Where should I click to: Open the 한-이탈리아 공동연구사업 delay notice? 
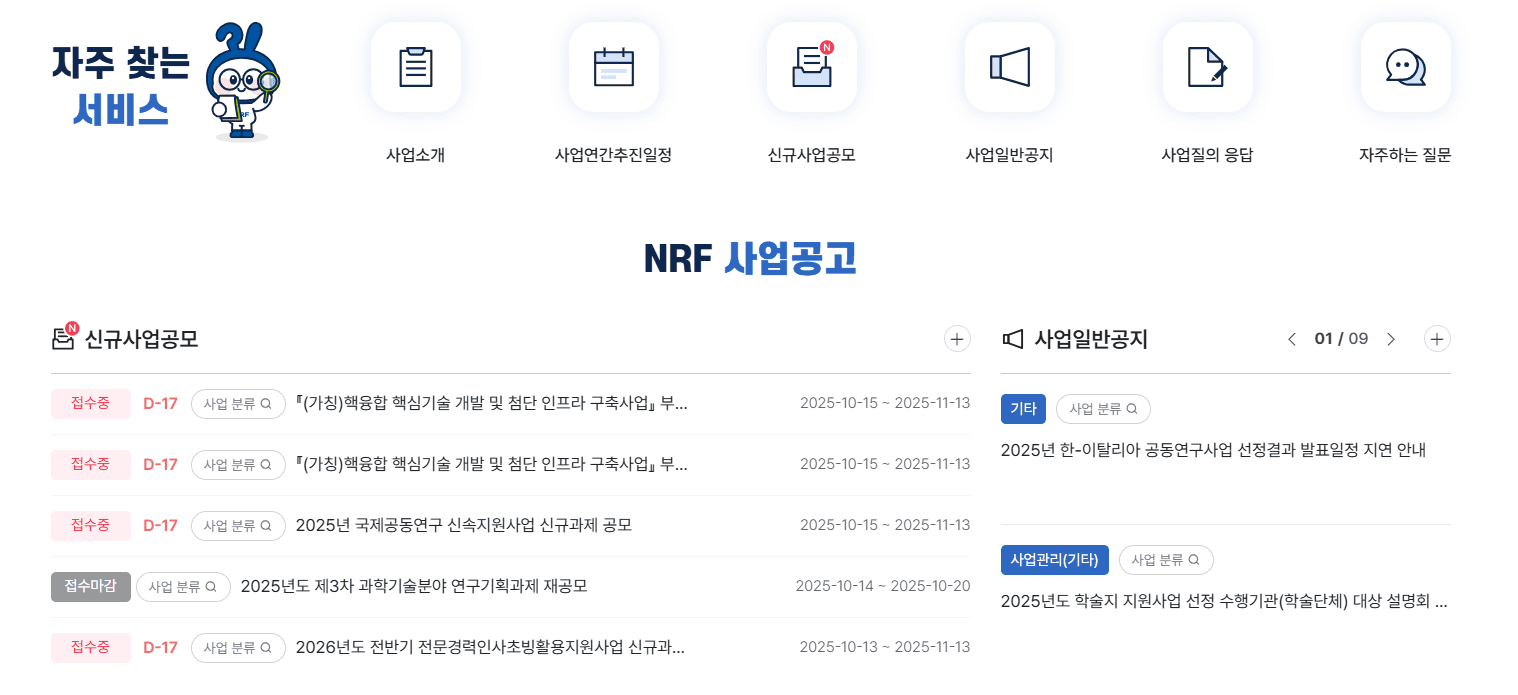tap(1214, 450)
